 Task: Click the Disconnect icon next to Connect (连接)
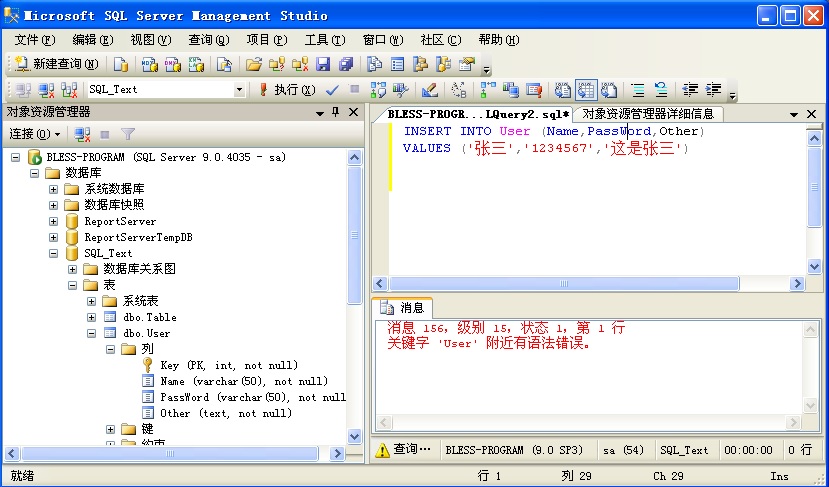[82, 134]
